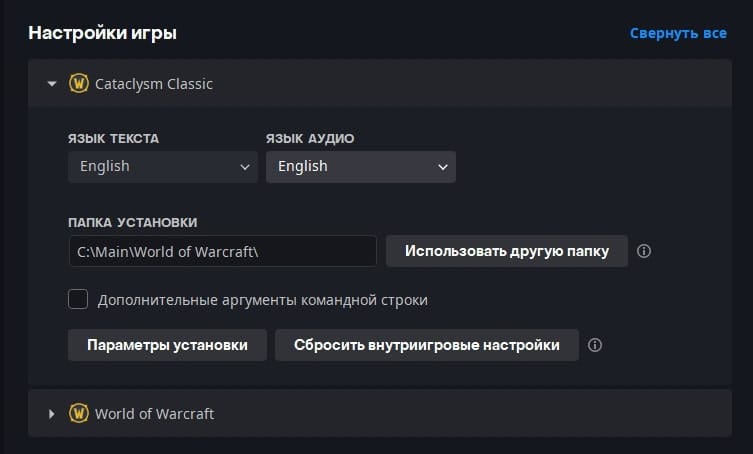Image resolution: width=753 pixels, height=454 pixels.
Task: Collapse the Cataclysm Classic section arrow
Action: click(x=52, y=84)
